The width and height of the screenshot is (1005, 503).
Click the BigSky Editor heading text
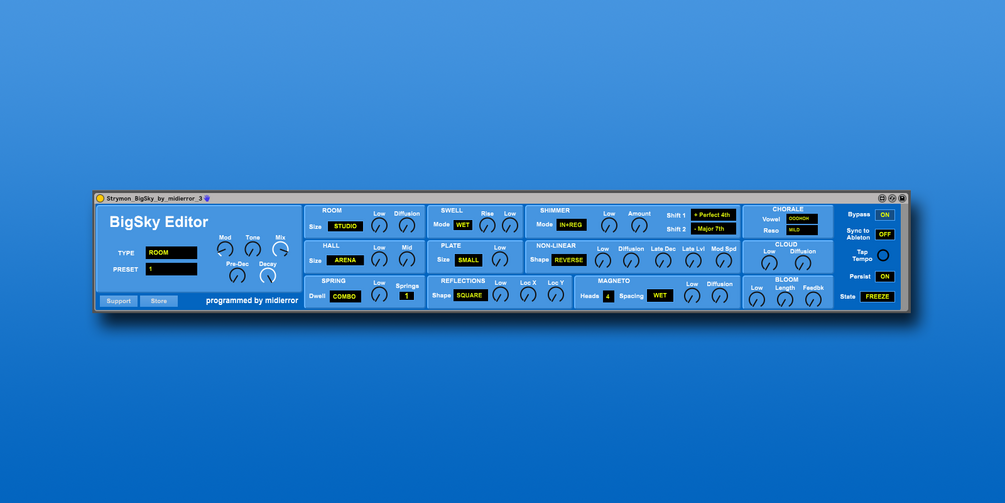tap(158, 222)
